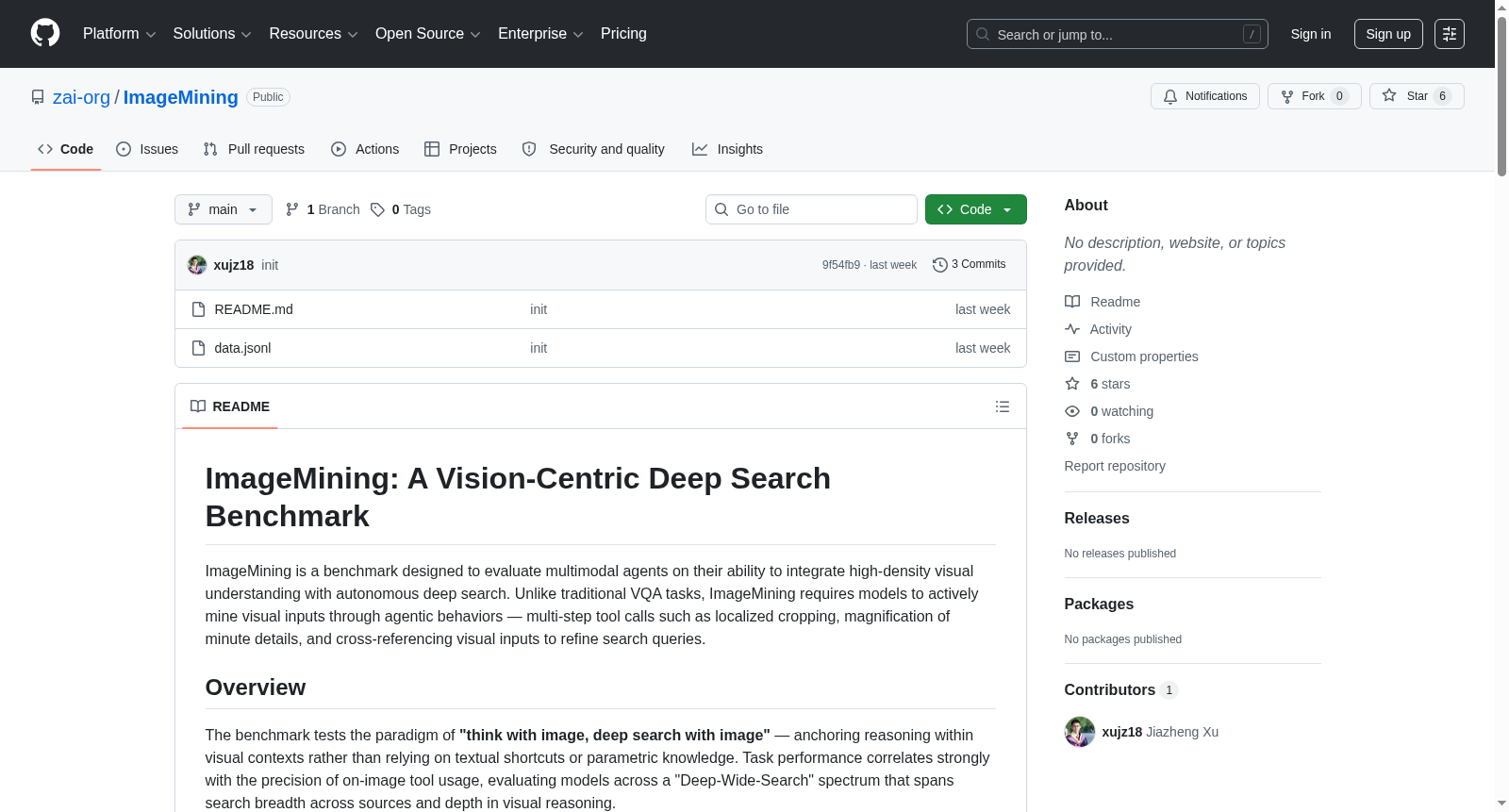1509x812 pixels.
Task: Click the tag icon beside Tags
Action: point(378,209)
